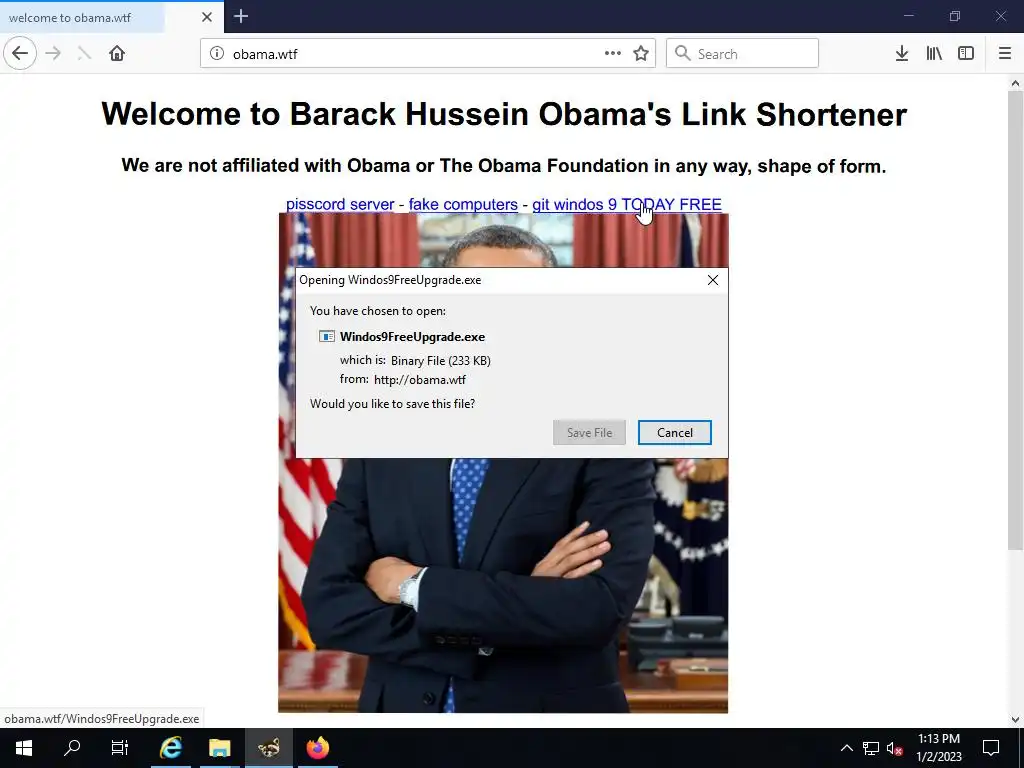The width and height of the screenshot is (1024, 768).
Task: Switch to Firefox on the taskbar
Action: pos(318,748)
